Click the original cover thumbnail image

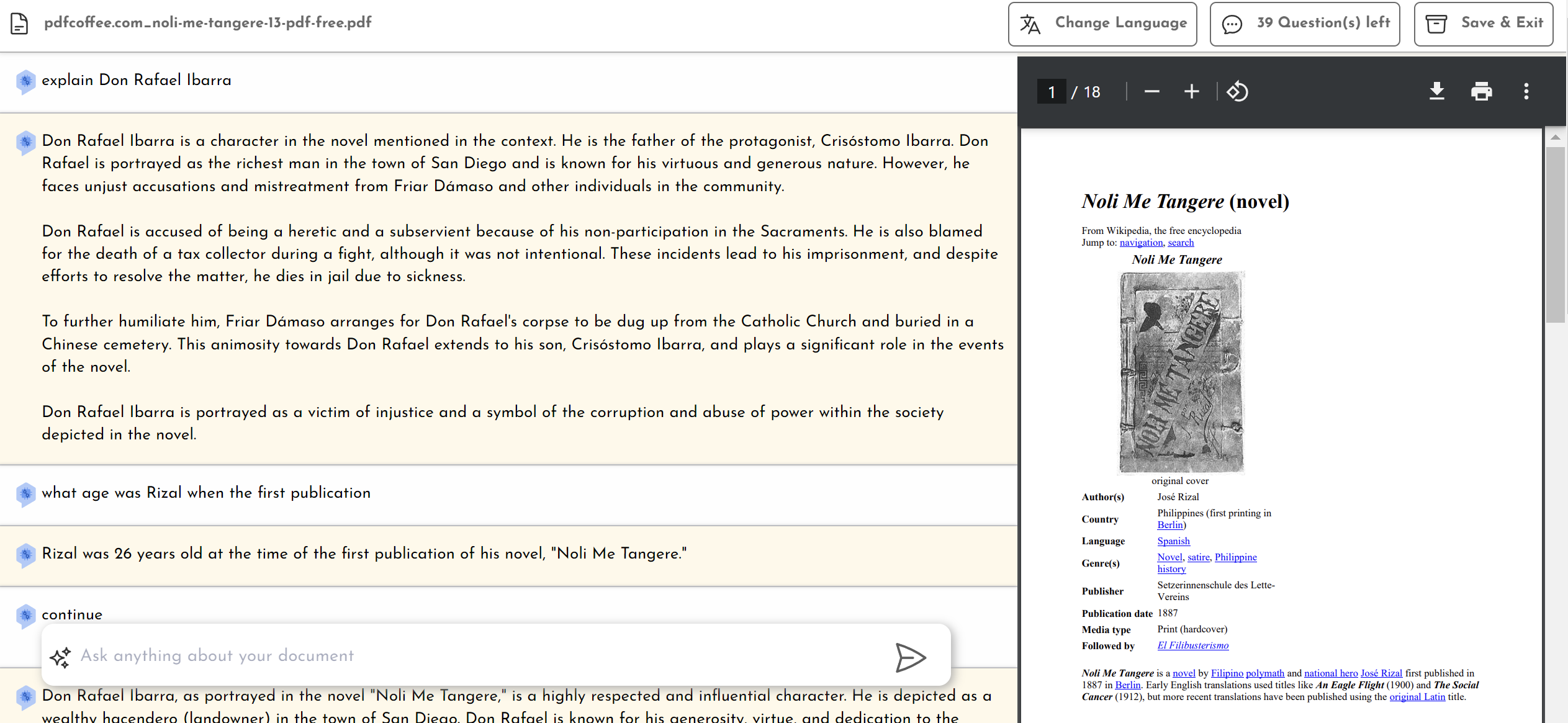[x=1181, y=372]
